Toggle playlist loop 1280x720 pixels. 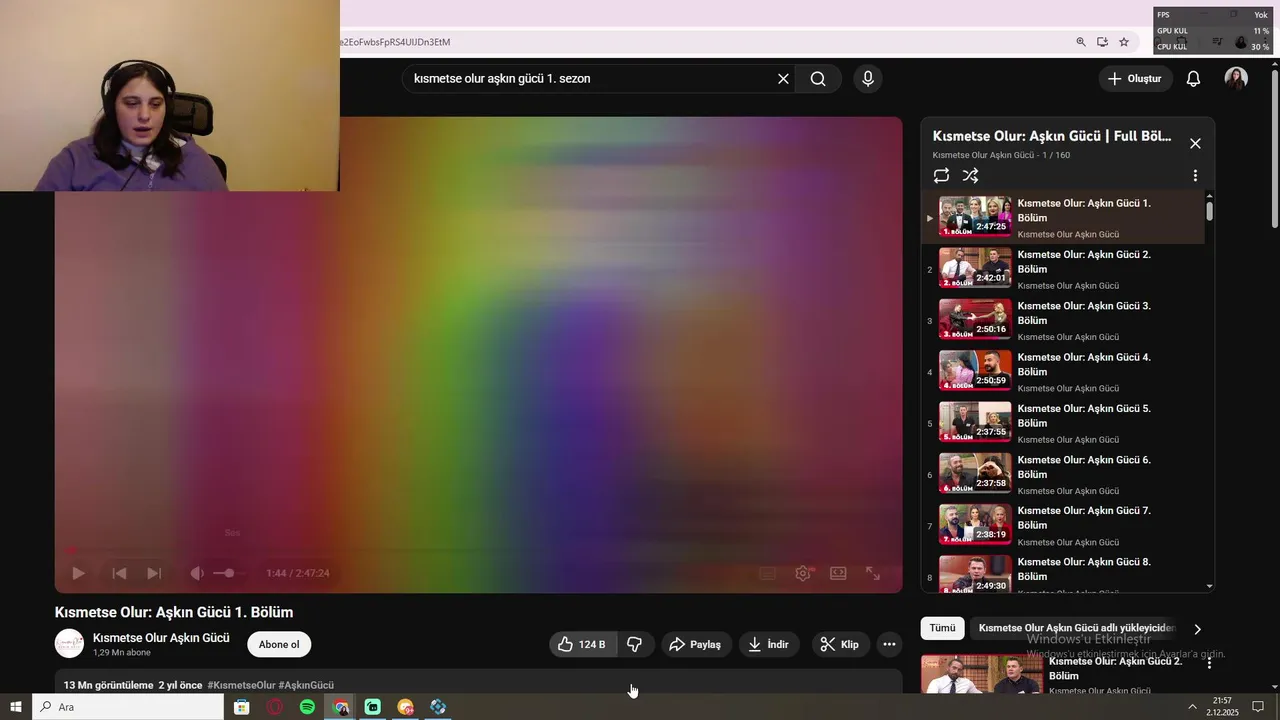click(941, 176)
